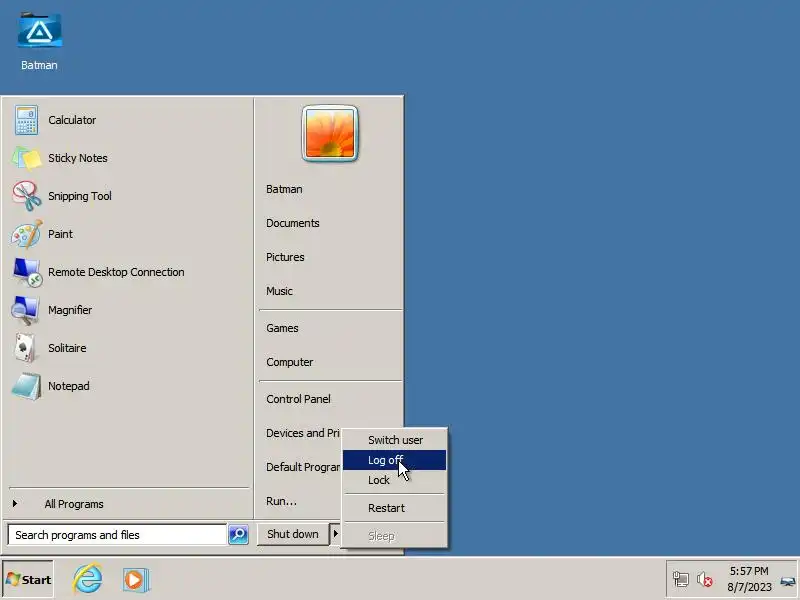Open the Run... dialog
The width and height of the screenshot is (800, 600).
click(281, 501)
